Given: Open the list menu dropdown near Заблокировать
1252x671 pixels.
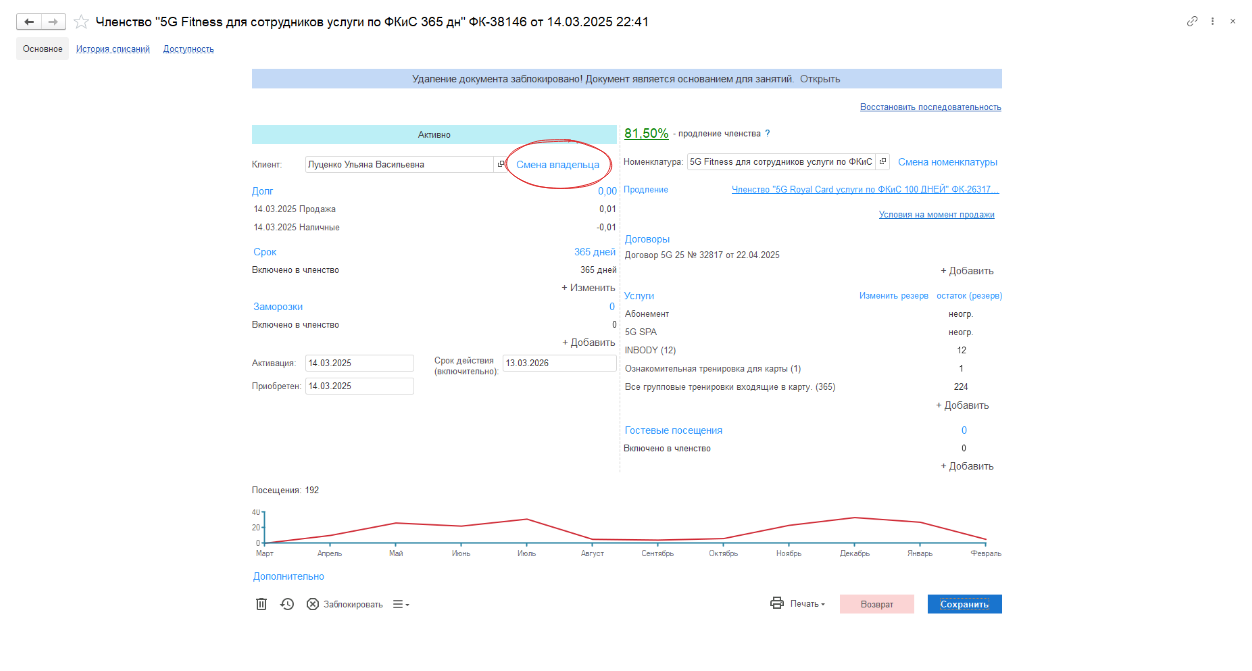Looking at the screenshot, I should click(x=401, y=604).
